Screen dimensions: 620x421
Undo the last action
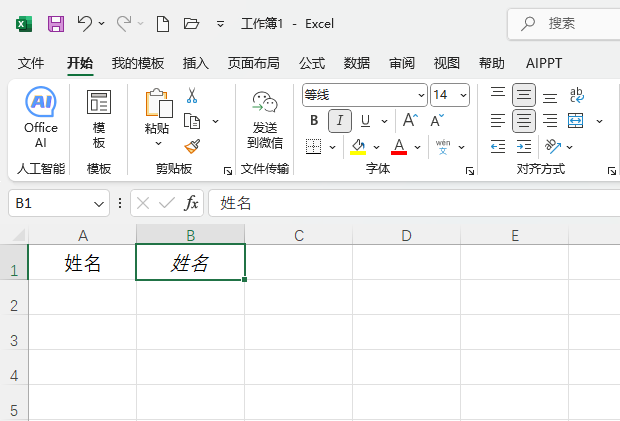84,24
